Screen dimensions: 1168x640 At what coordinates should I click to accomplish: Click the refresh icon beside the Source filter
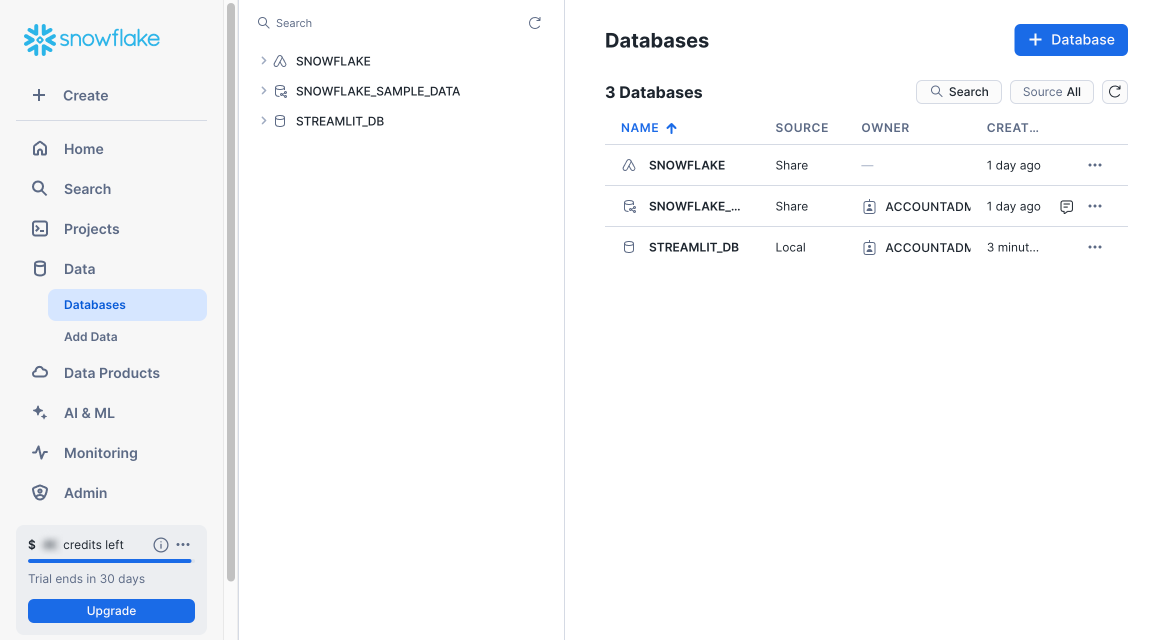1114,91
